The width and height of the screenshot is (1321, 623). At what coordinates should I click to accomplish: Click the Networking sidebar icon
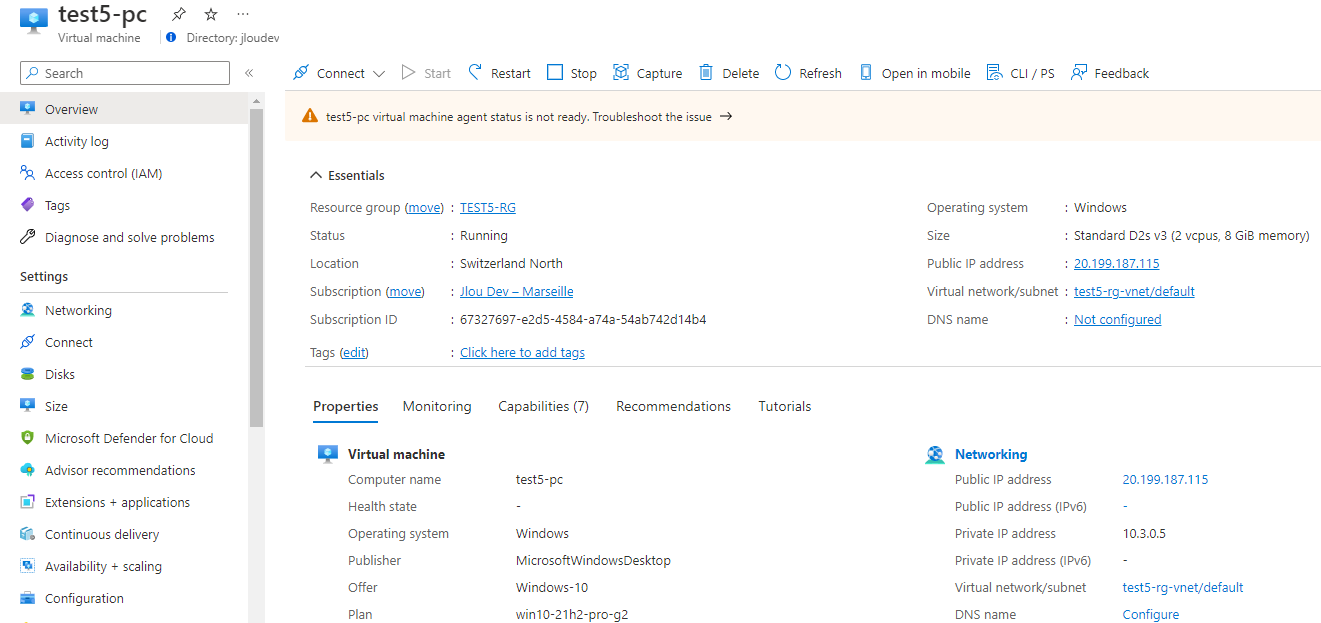click(x=28, y=310)
